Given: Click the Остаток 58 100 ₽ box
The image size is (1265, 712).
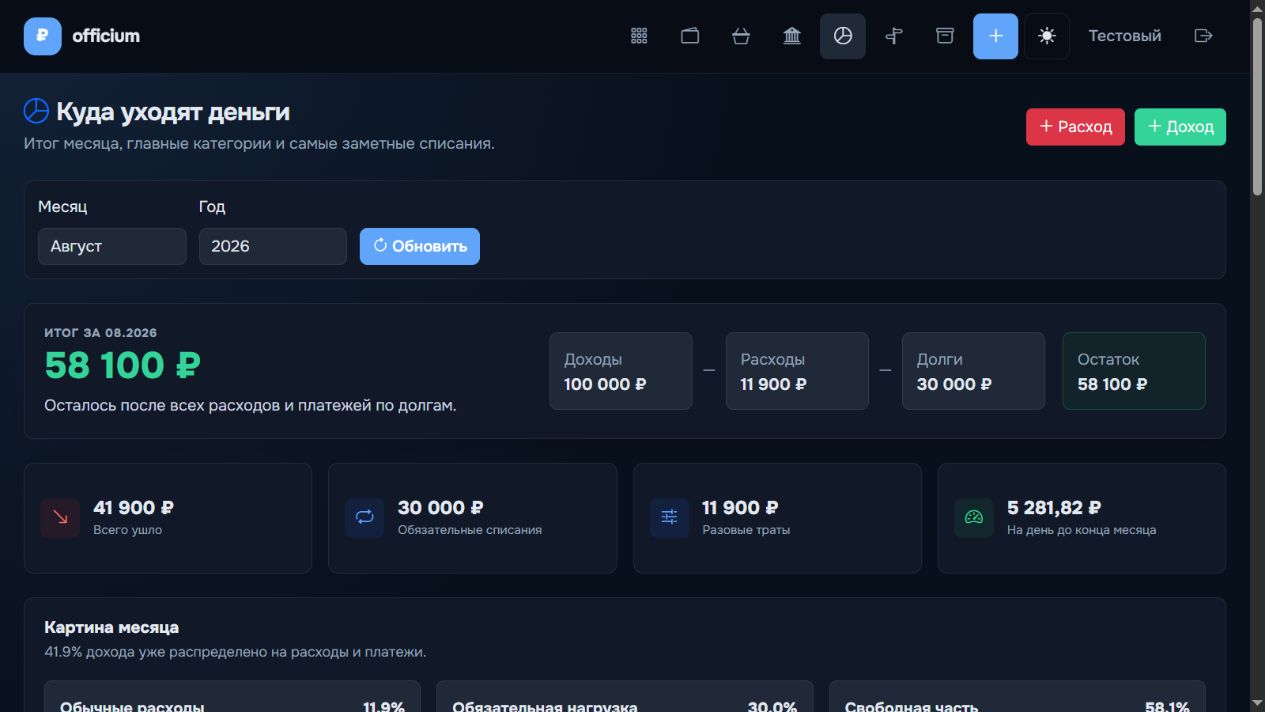Looking at the screenshot, I should pyautogui.click(x=1134, y=371).
